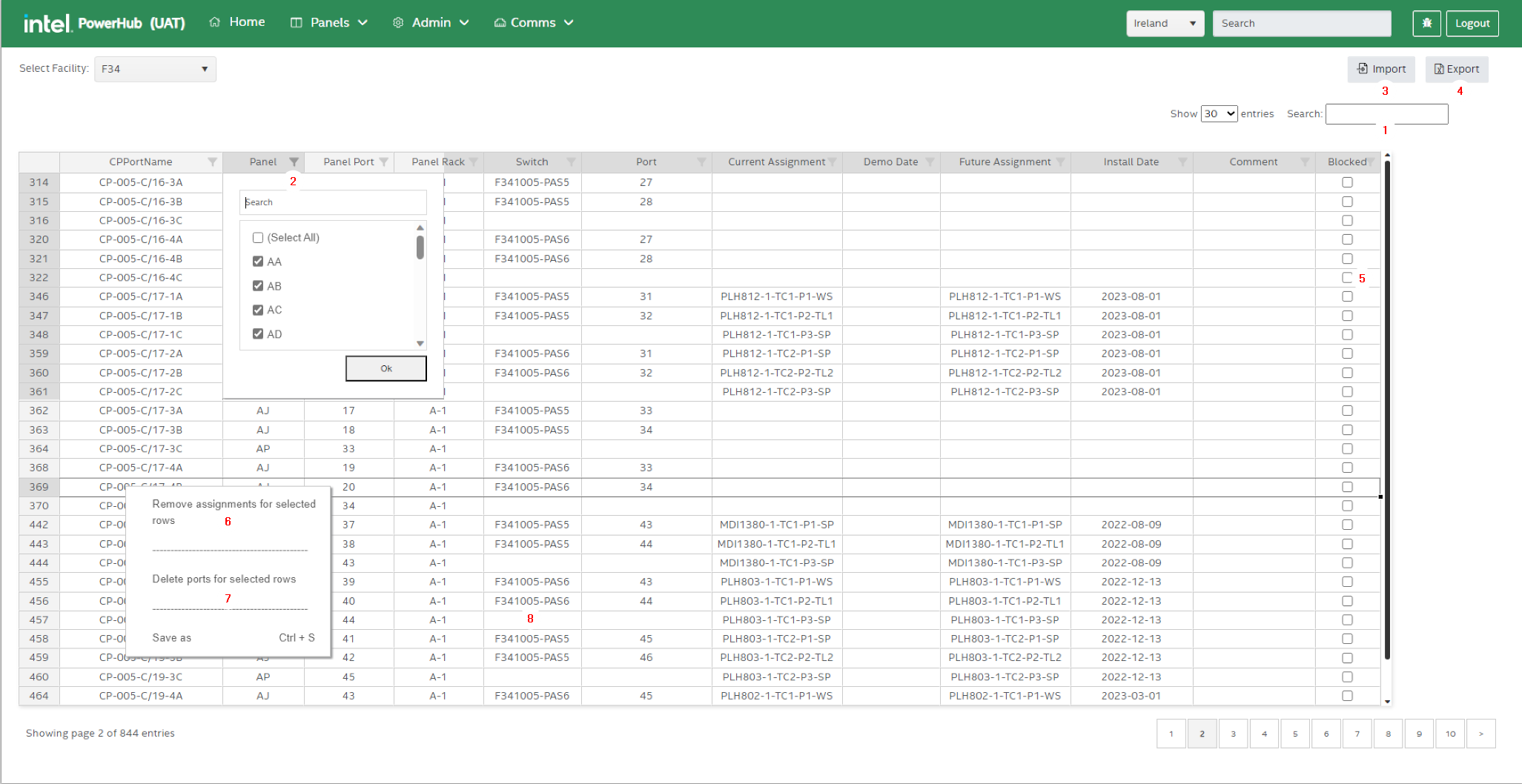Expand the Ireland region dropdown

[x=1164, y=23]
